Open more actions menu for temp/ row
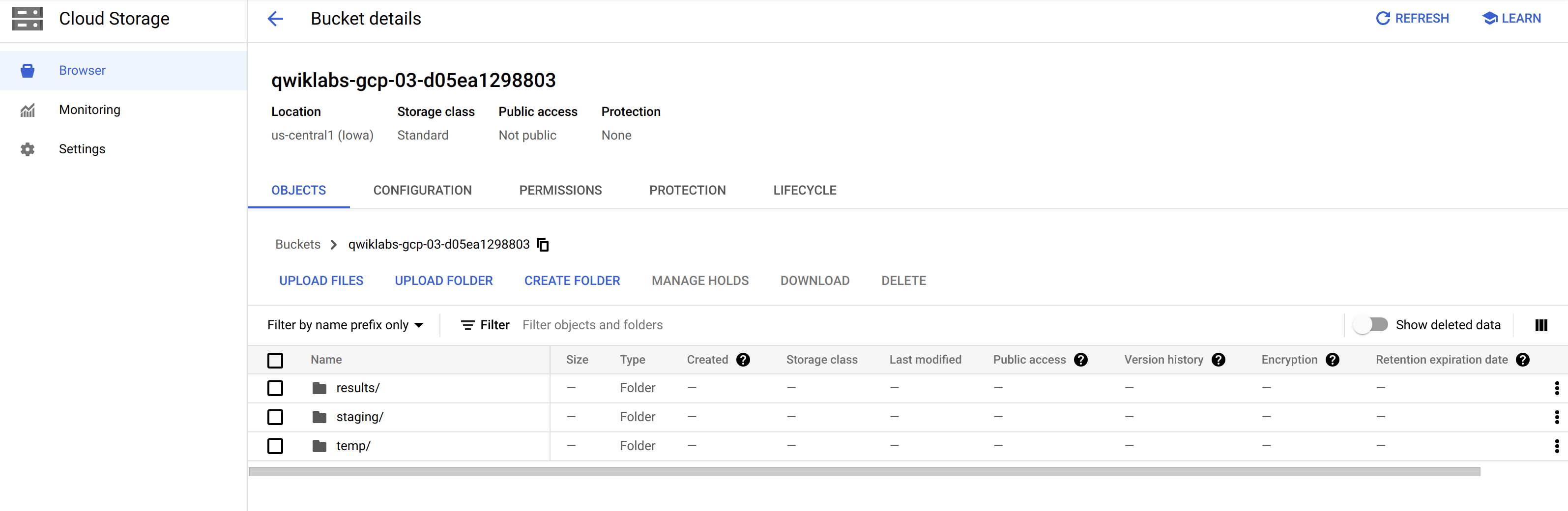This screenshot has height=511, width=1568. point(1557,446)
